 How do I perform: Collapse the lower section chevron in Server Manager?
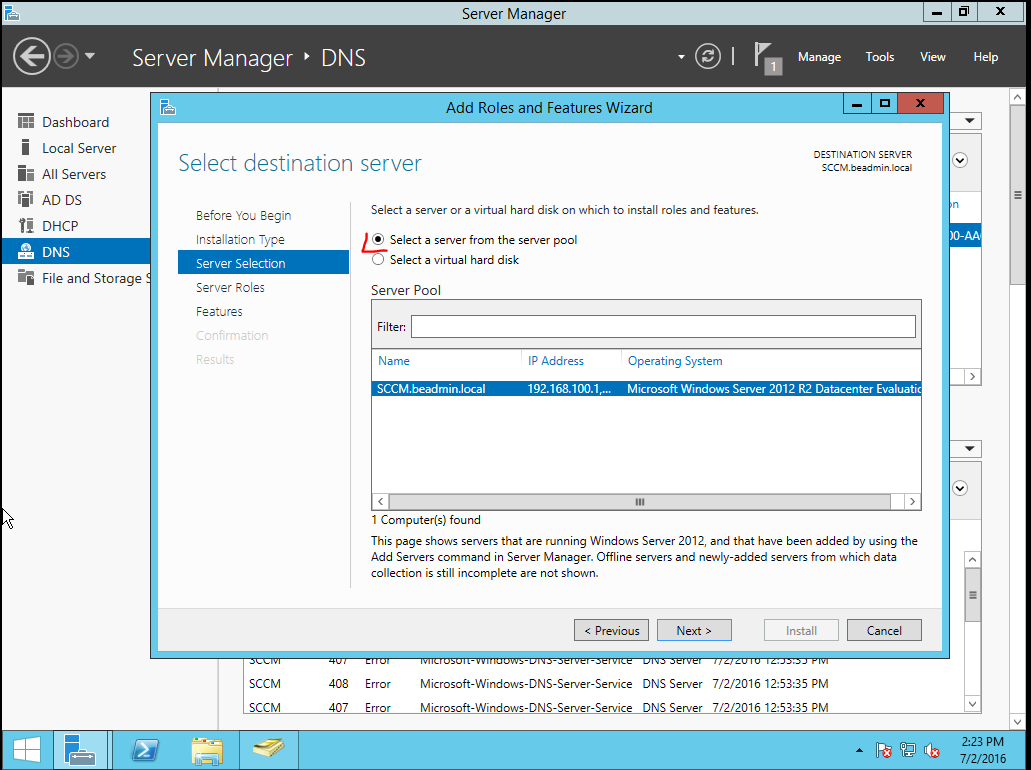(x=960, y=489)
